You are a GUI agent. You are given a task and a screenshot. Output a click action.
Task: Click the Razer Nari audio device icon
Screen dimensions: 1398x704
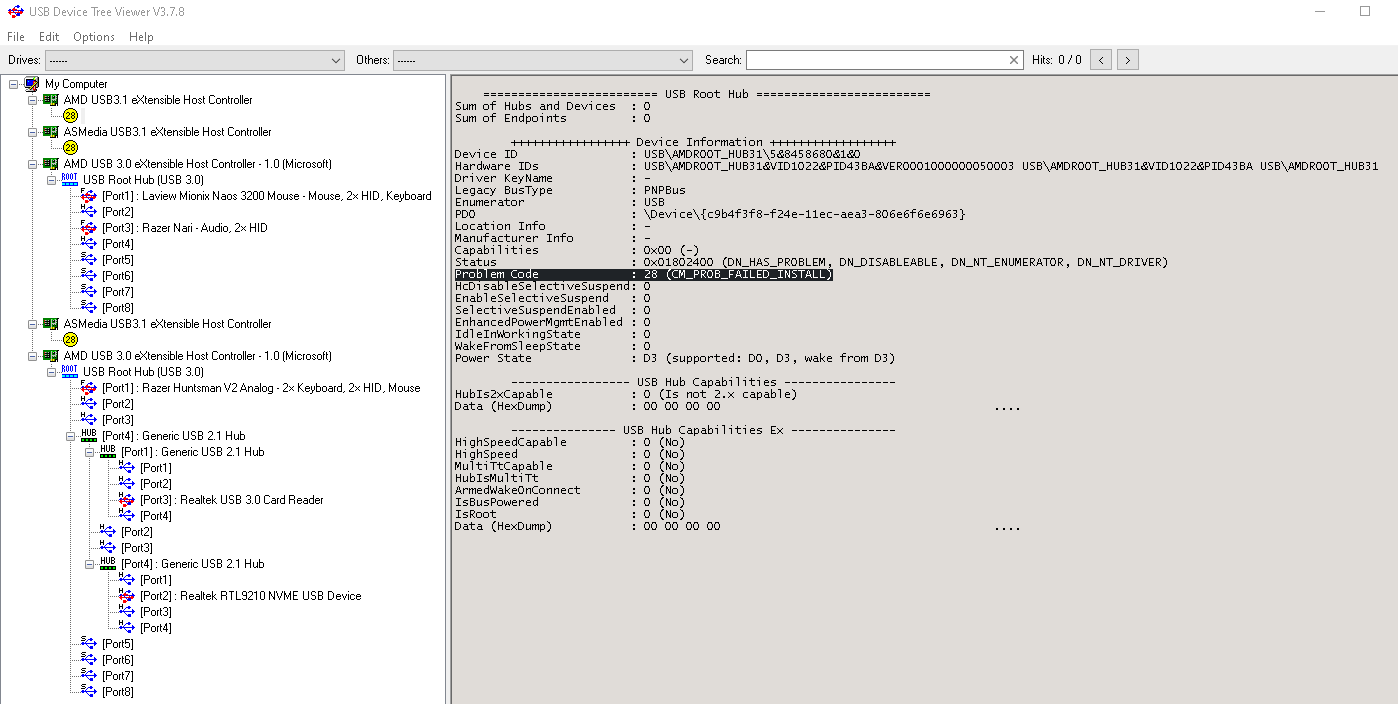tap(89, 228)
